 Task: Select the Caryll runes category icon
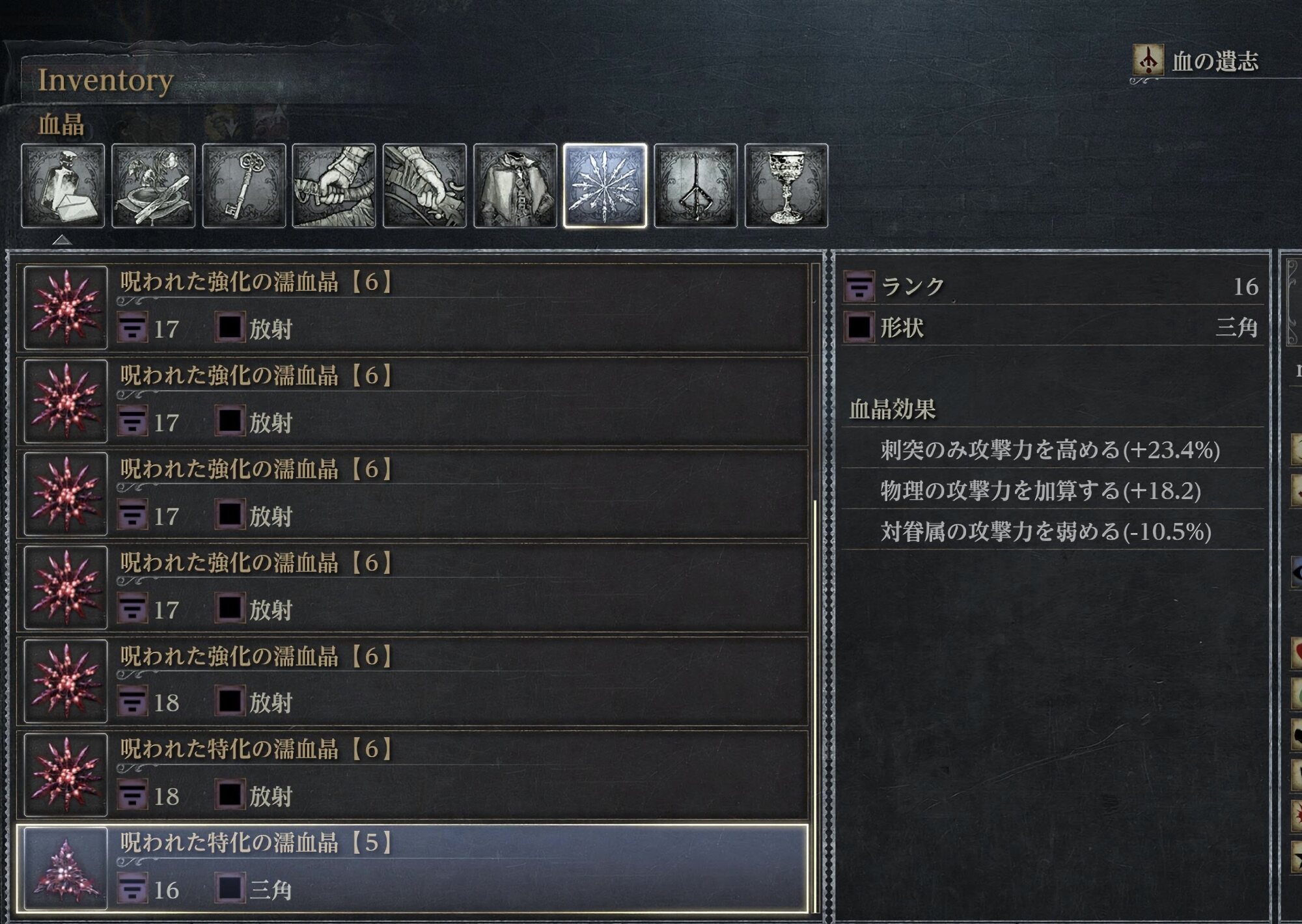pos(696,185)
